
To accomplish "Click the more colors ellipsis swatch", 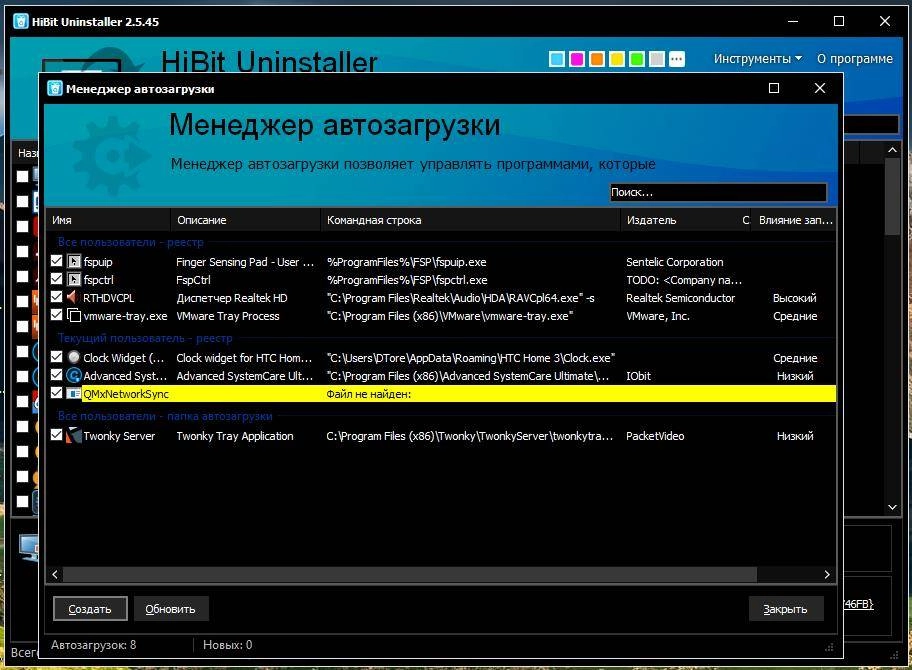I will (x=676, y=59).
